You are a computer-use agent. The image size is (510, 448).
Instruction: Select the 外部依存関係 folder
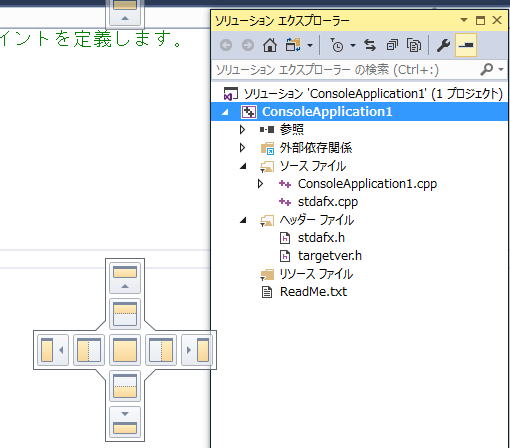point(315,148)
